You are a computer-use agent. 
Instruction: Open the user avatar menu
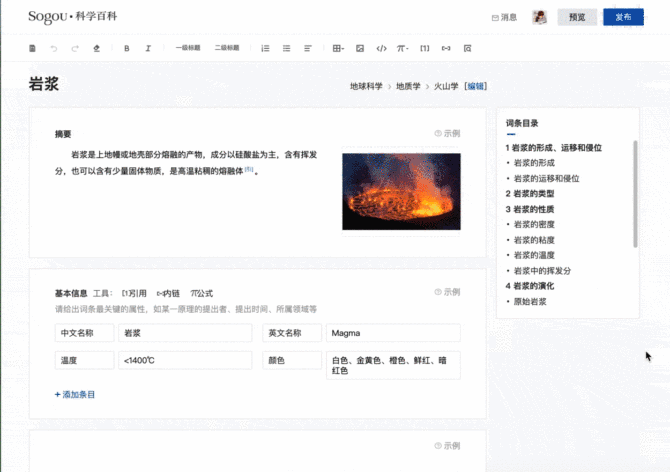click(539, 17)
